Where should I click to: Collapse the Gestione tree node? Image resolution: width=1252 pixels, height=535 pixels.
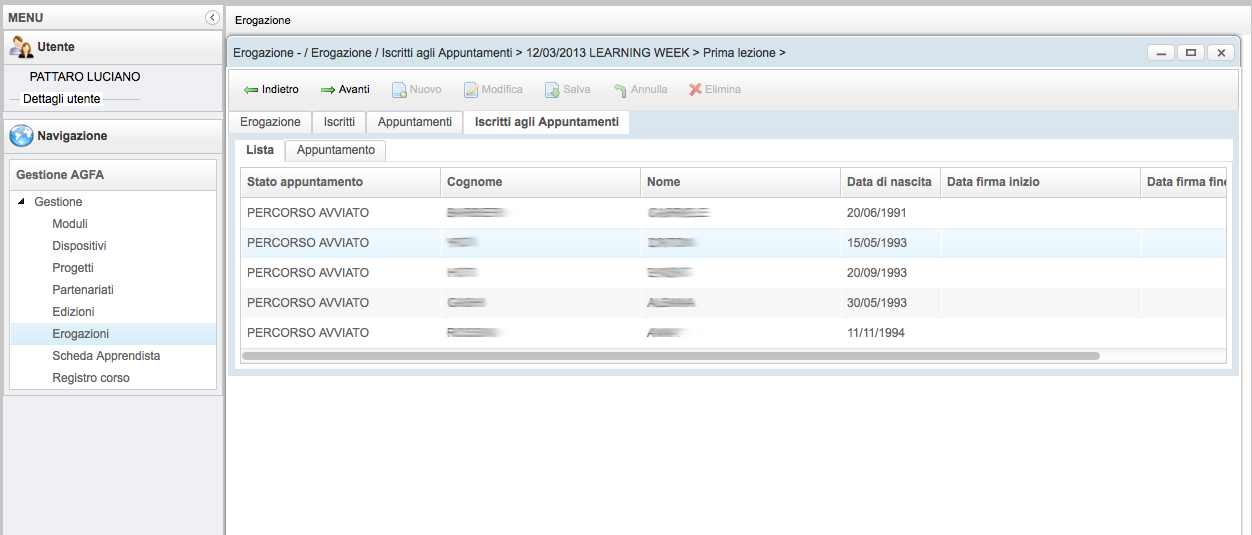click(22, 202)
